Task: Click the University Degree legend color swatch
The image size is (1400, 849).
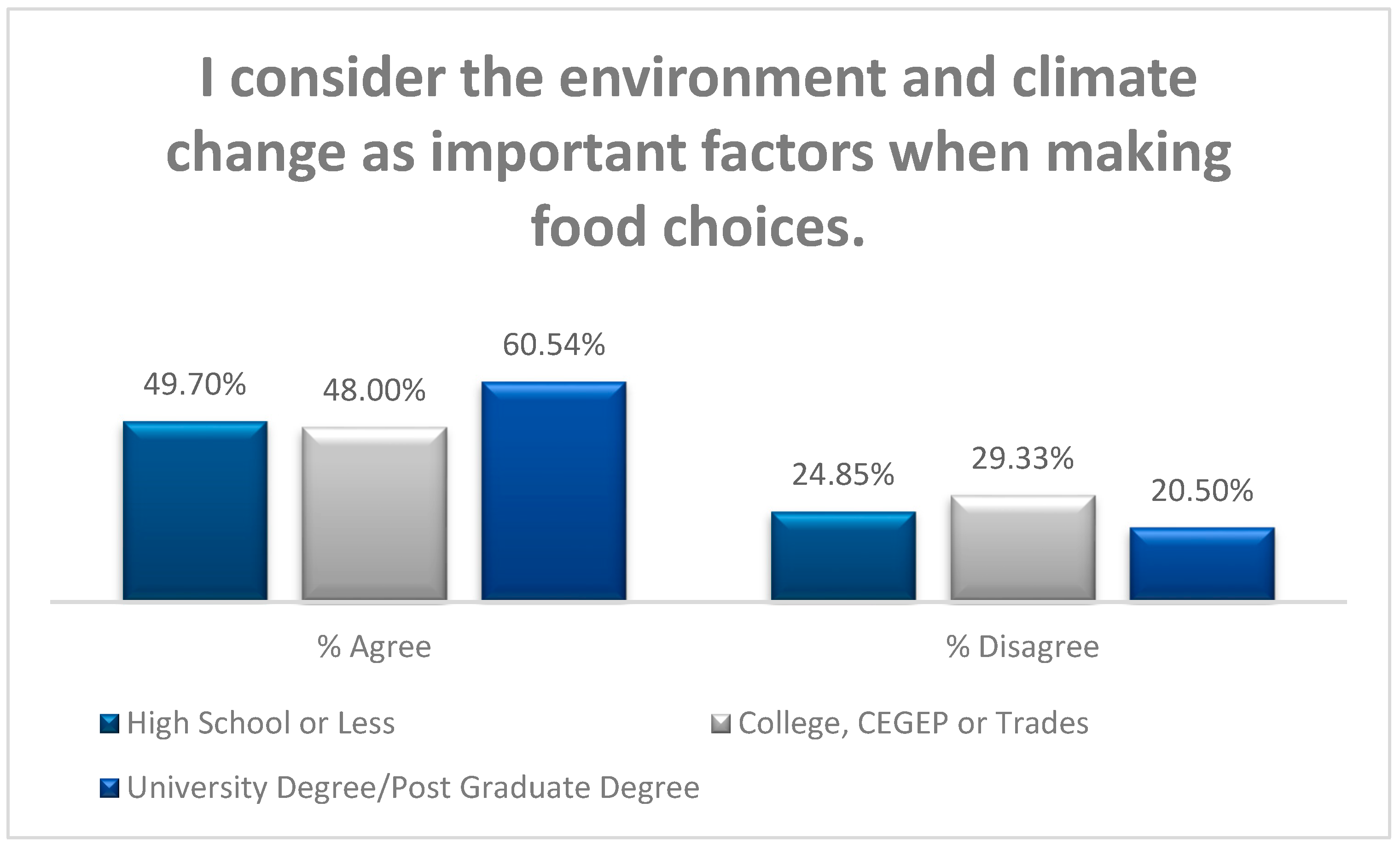Action: [x=110, y=788]
